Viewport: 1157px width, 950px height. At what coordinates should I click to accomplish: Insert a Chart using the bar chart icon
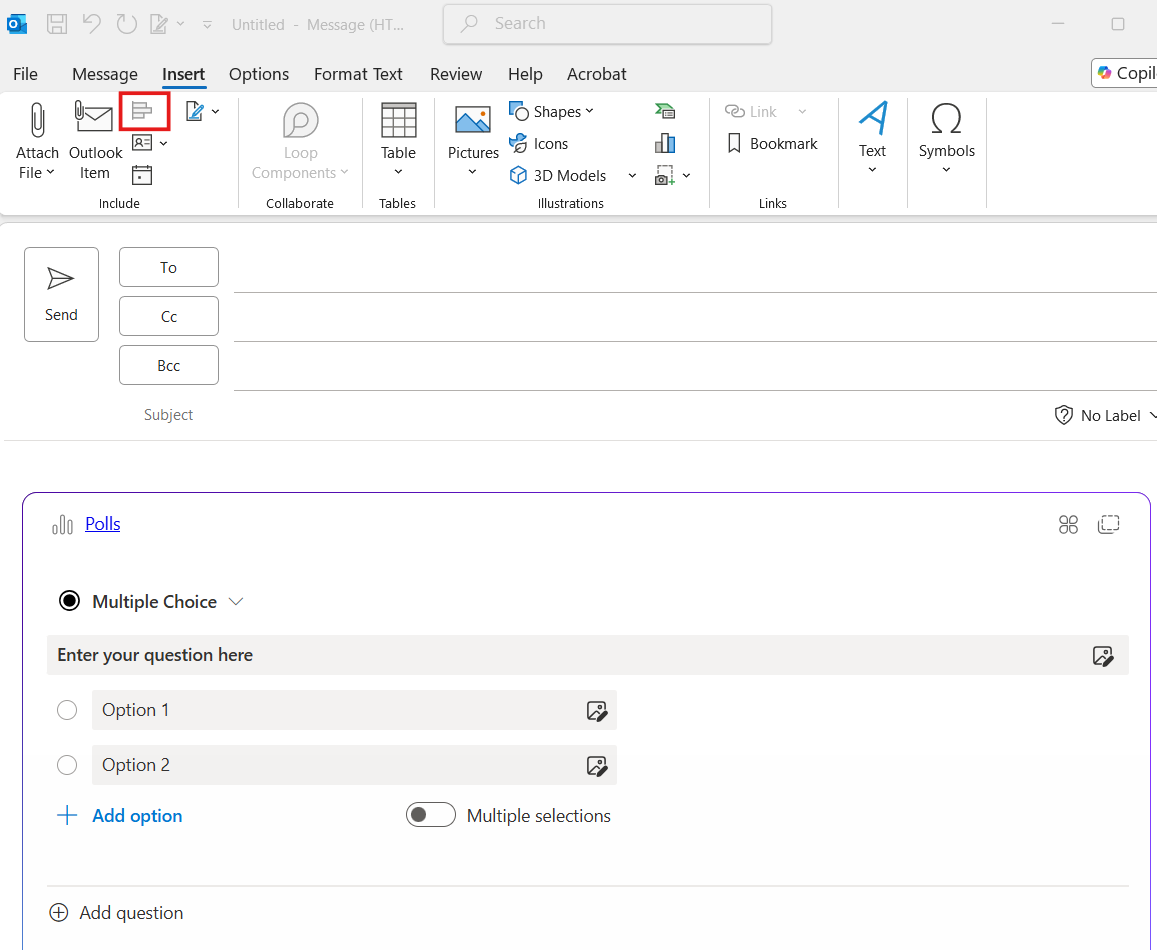665,143
